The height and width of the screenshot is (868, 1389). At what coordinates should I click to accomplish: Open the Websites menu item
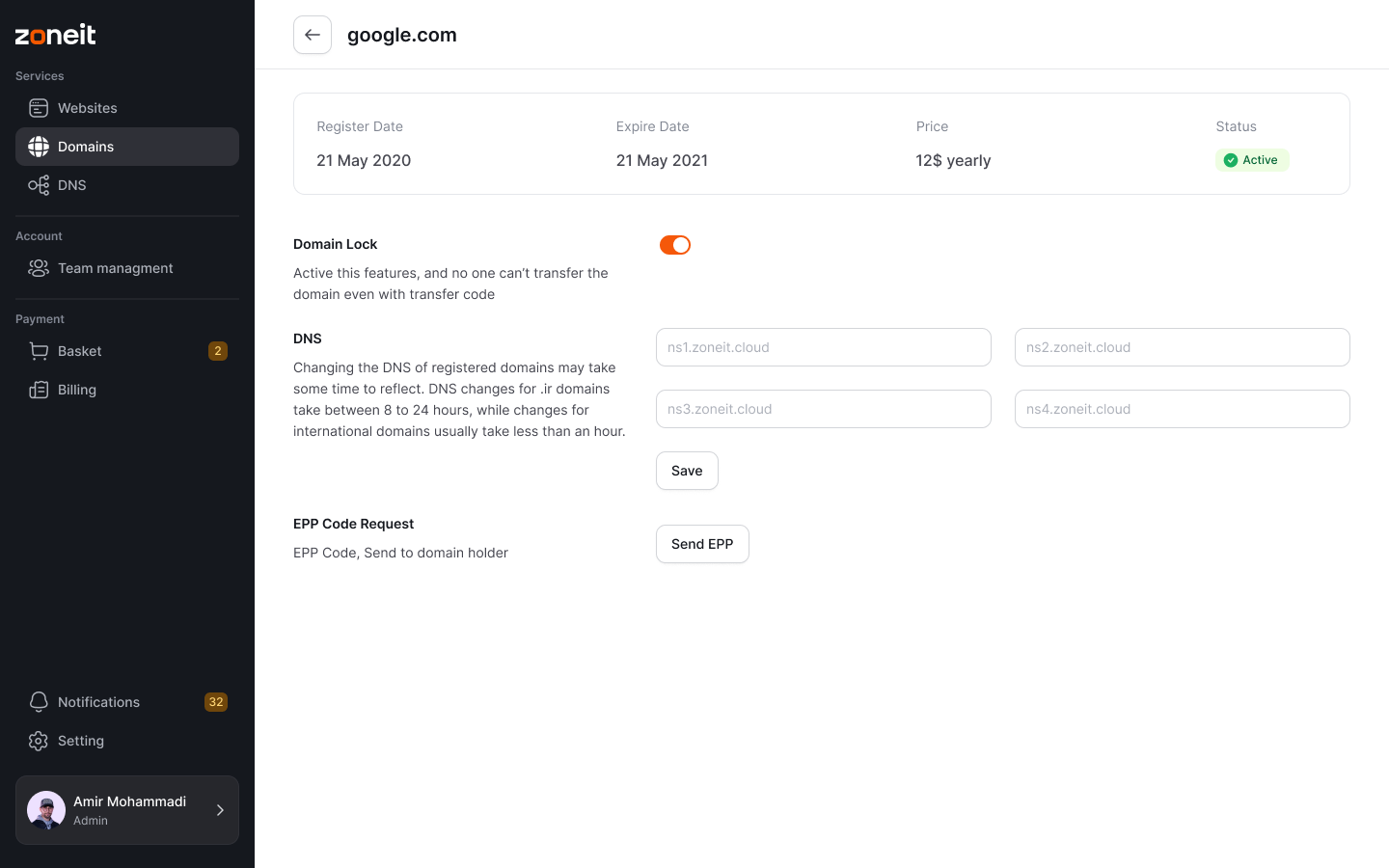127,108
